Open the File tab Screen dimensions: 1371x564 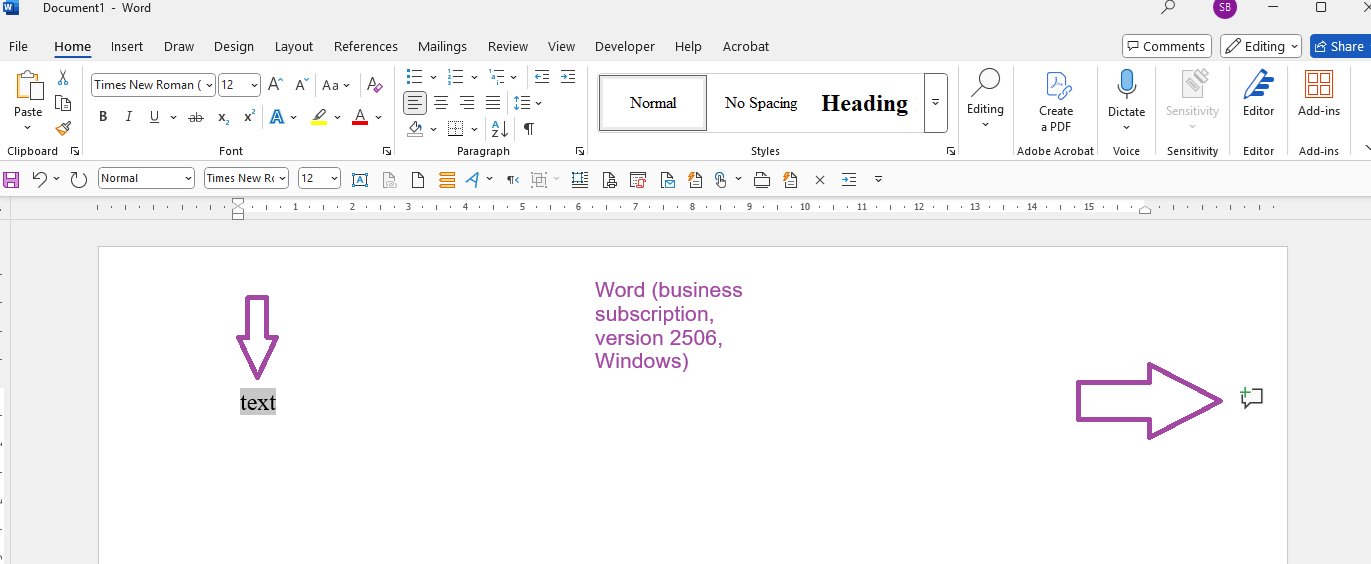18,46
